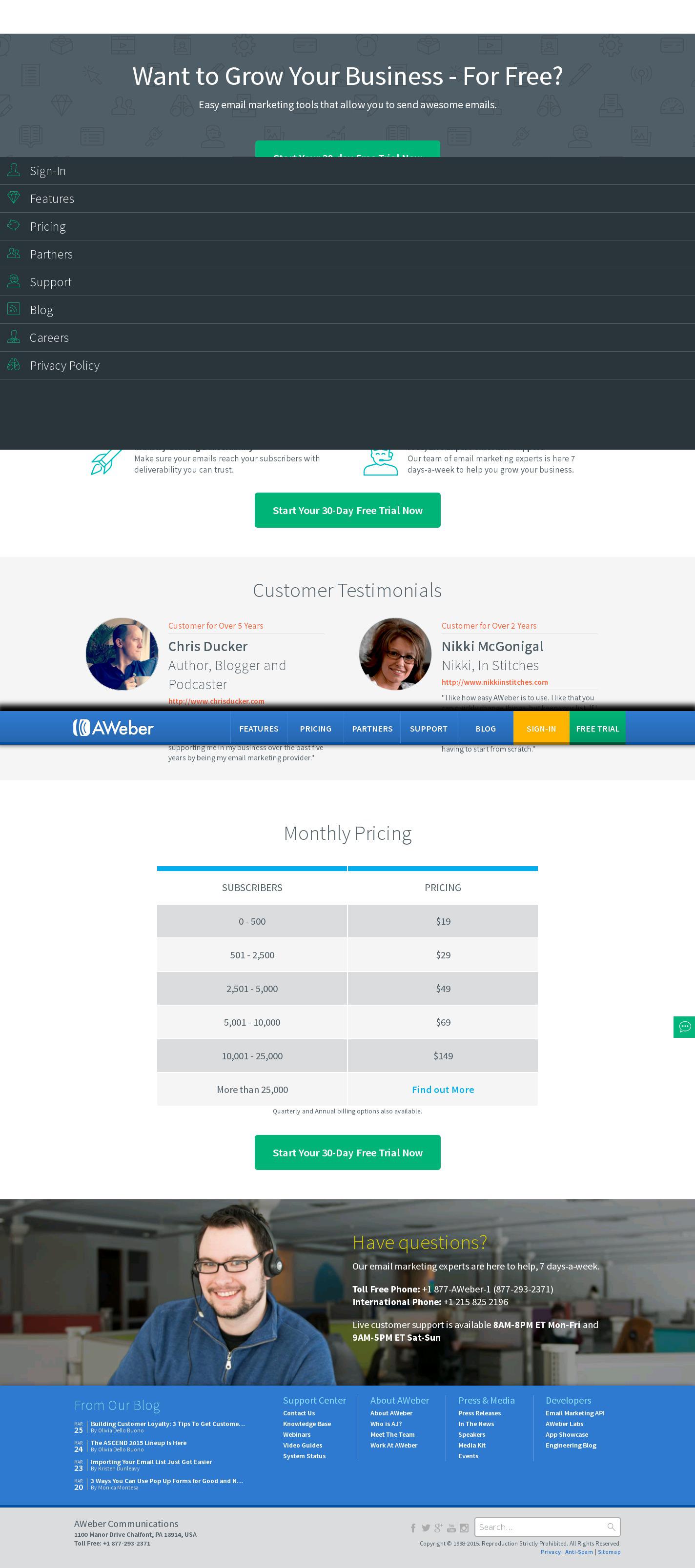The width and height of the screenshot is (695, 1568).
Task: Click the orange Sign-In navbar button
Action: pyautogui.click(x=541, y=729)
